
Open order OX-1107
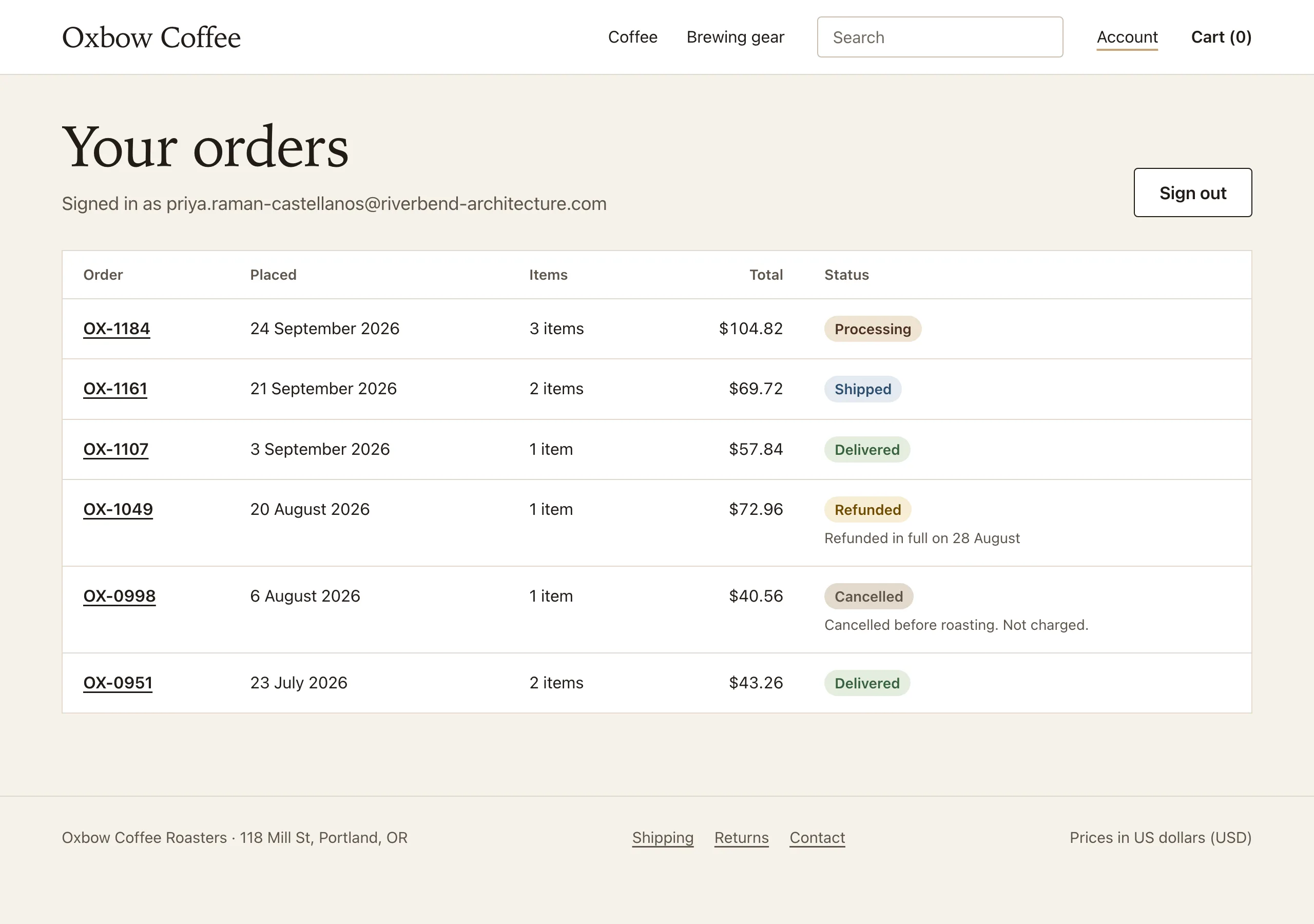[x=115, y=449]
